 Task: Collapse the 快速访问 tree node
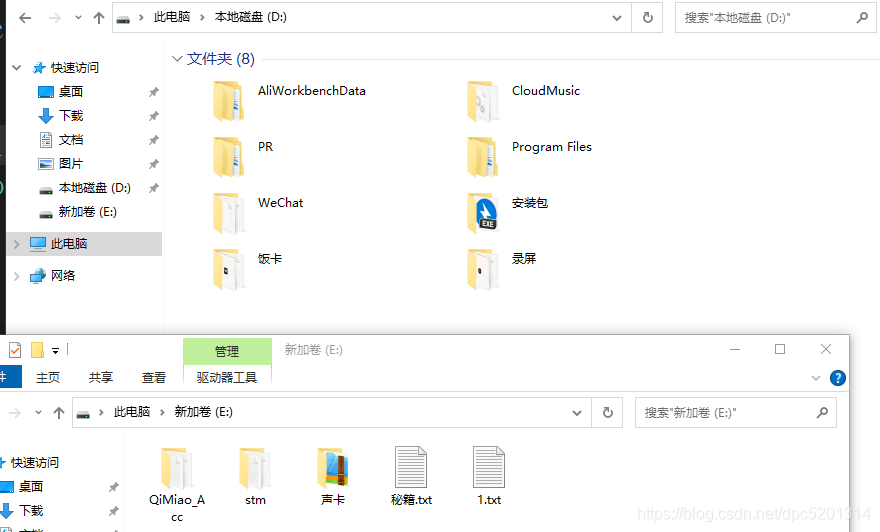[x=16, y=68]
